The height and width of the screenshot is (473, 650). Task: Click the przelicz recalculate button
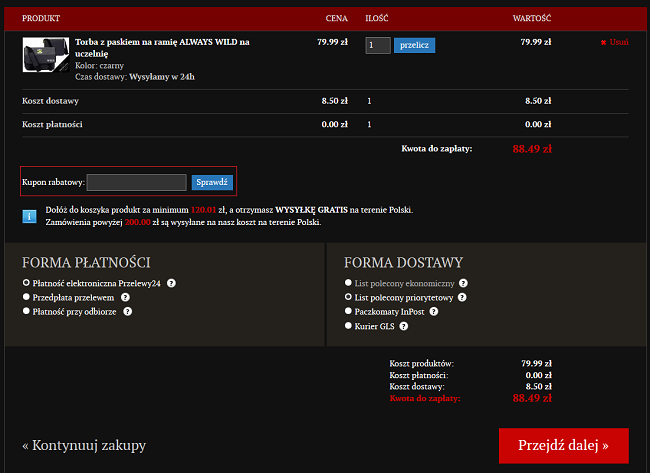click(415, 45)
